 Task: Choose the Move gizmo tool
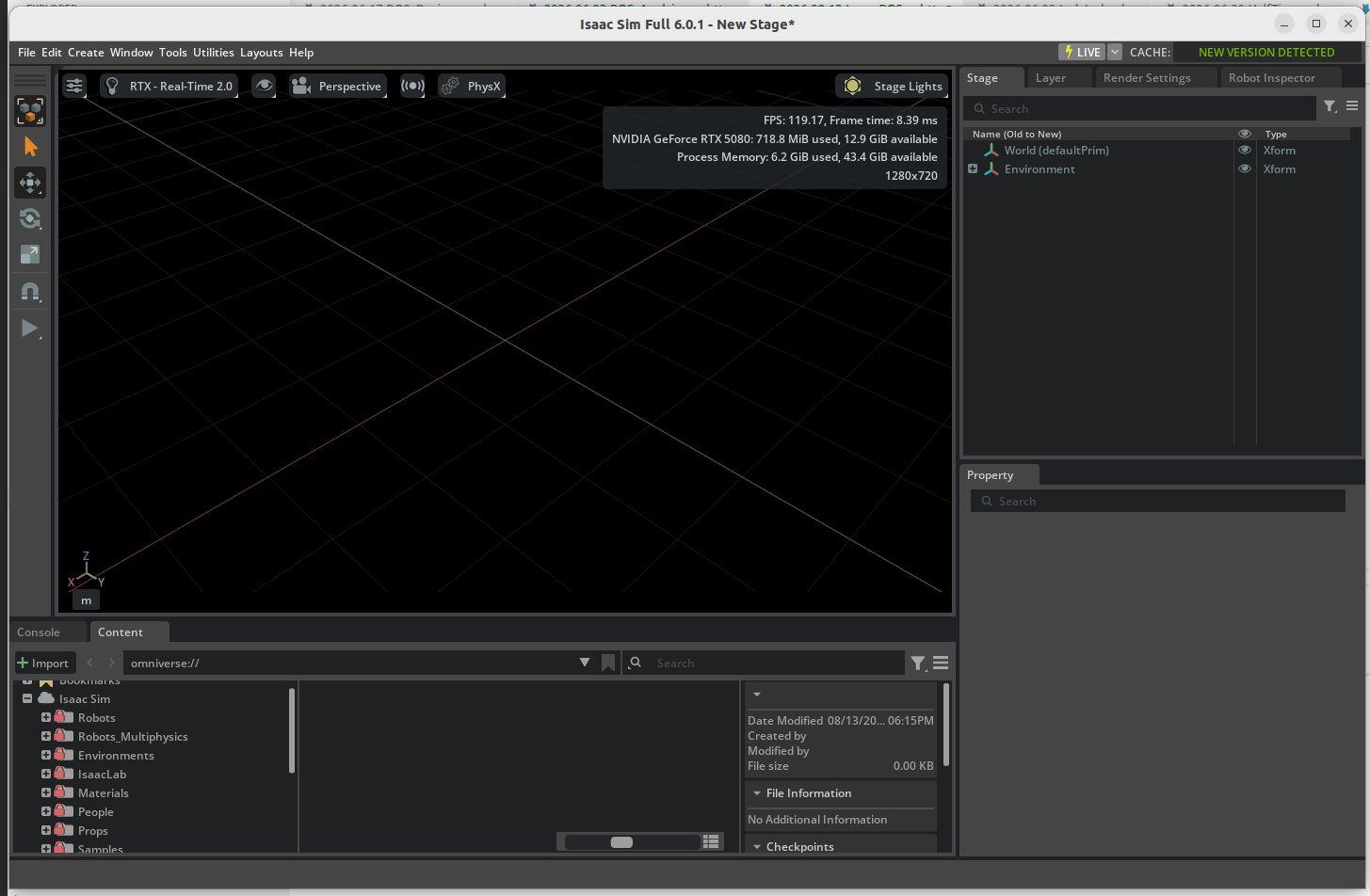coord(30,183)
